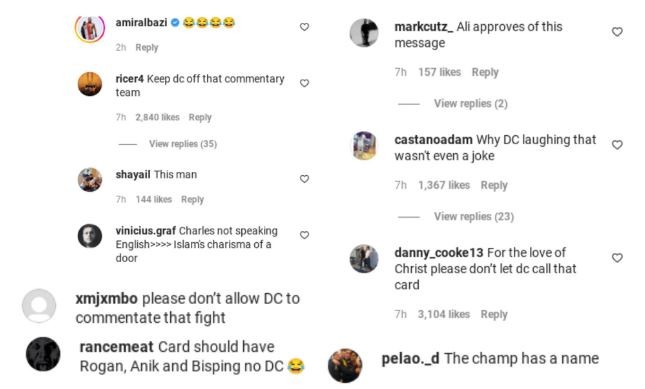Viewport: 645px width, 389px height.
Task: Open pelao._d's profile picture
Action: pyautogui.click(x=345, y=366)
